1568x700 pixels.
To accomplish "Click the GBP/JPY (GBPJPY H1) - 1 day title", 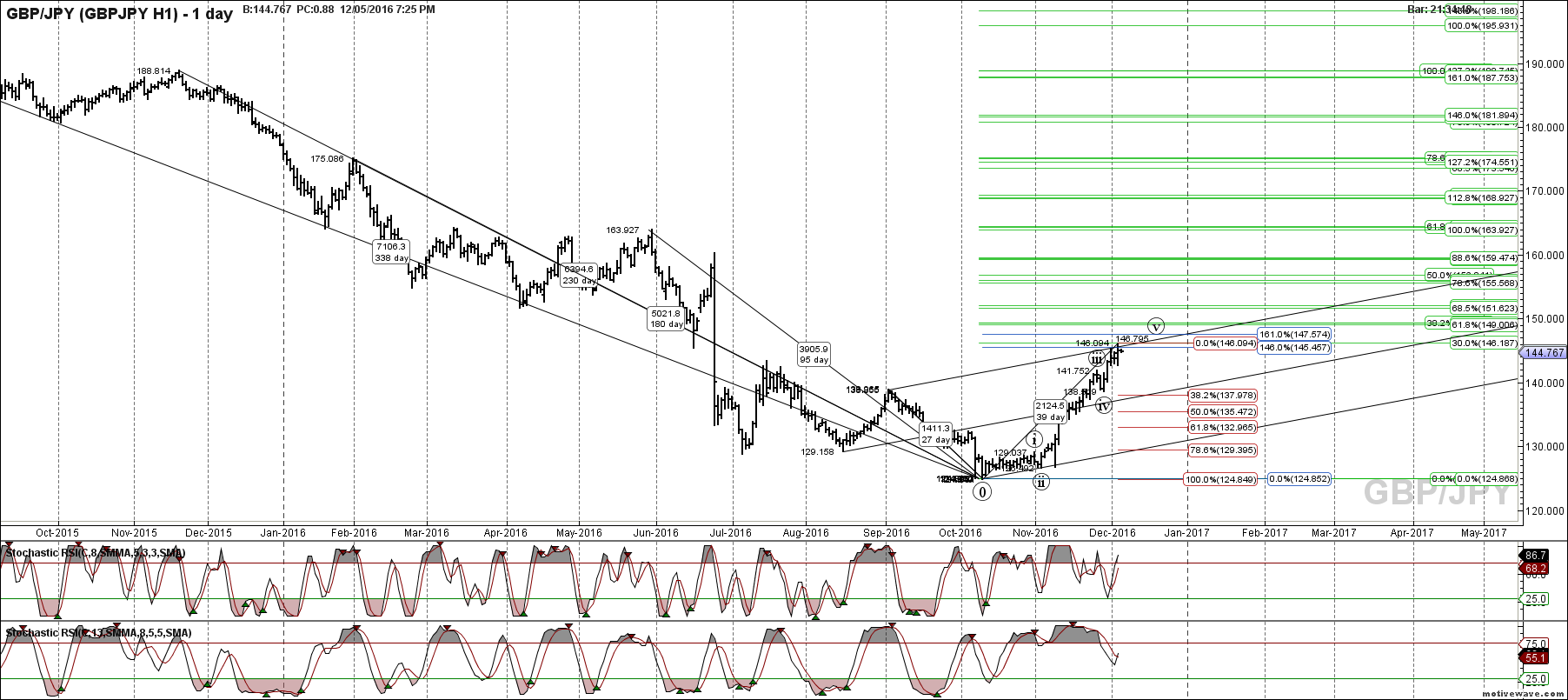I will [x=118, y=14].
